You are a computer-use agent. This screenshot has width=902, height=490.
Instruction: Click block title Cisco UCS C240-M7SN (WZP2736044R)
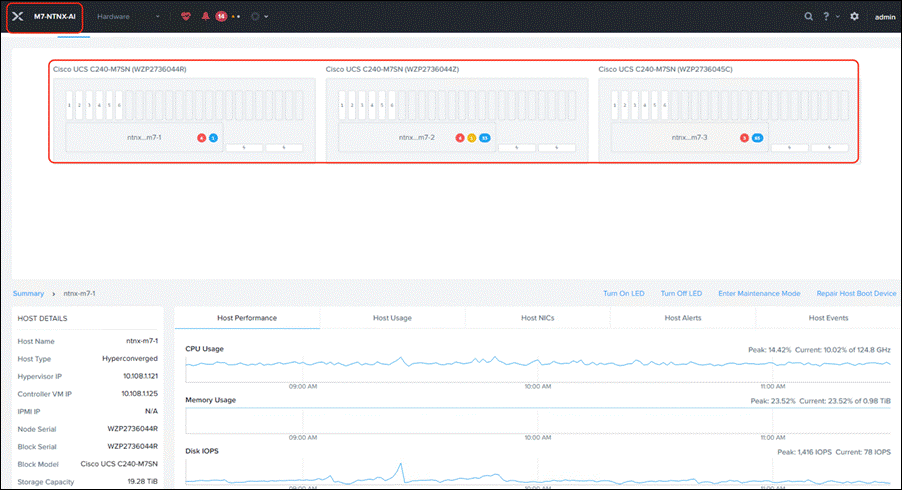[x=120, y=69]
